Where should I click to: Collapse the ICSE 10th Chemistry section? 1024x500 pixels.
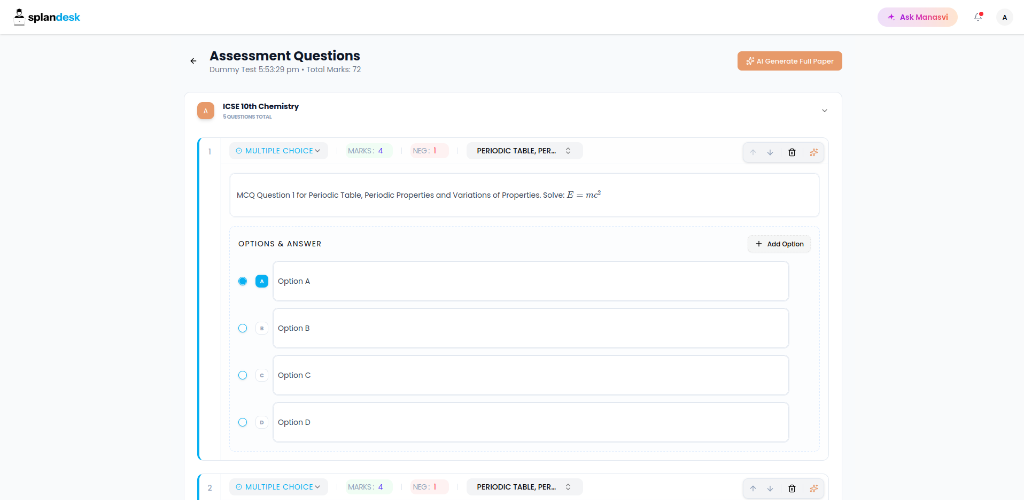coord(824,110)
